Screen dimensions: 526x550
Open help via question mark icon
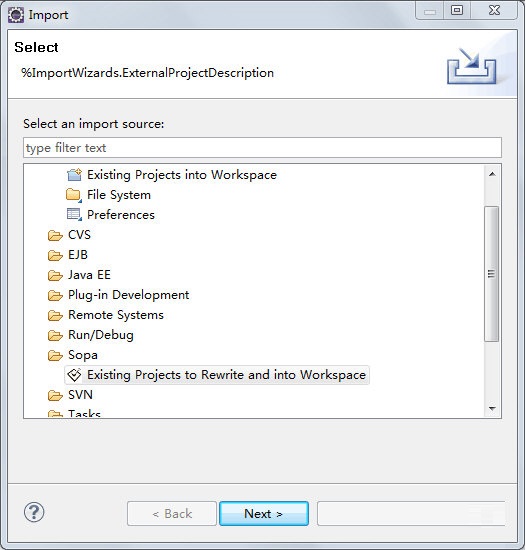[x=34, y=512]
